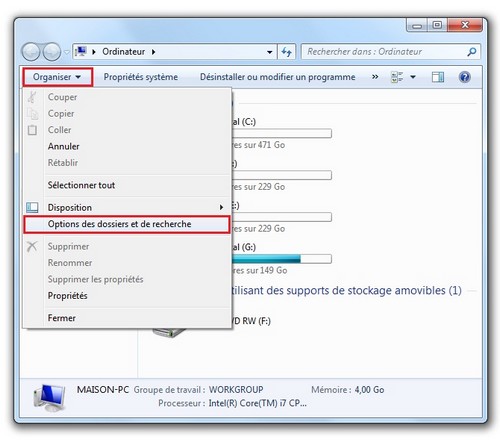Click the Back navigation arrow
Screen dimensions: 500x440
tap(31, 52)
